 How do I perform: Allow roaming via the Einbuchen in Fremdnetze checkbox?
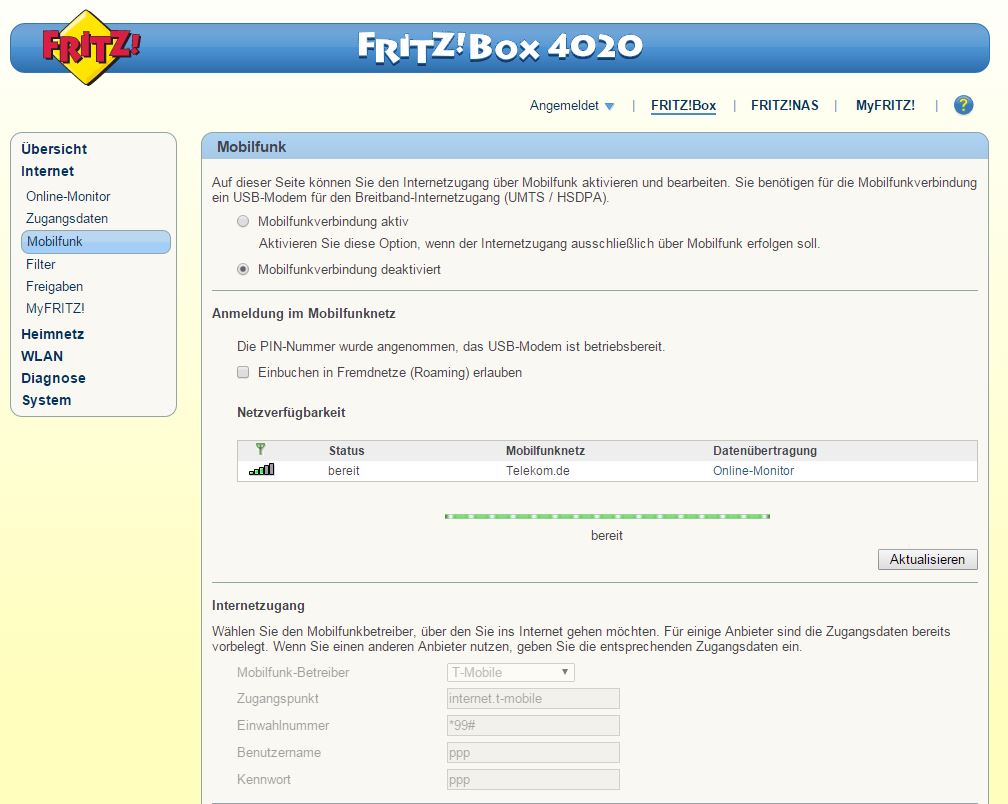[x=241, y=371]
